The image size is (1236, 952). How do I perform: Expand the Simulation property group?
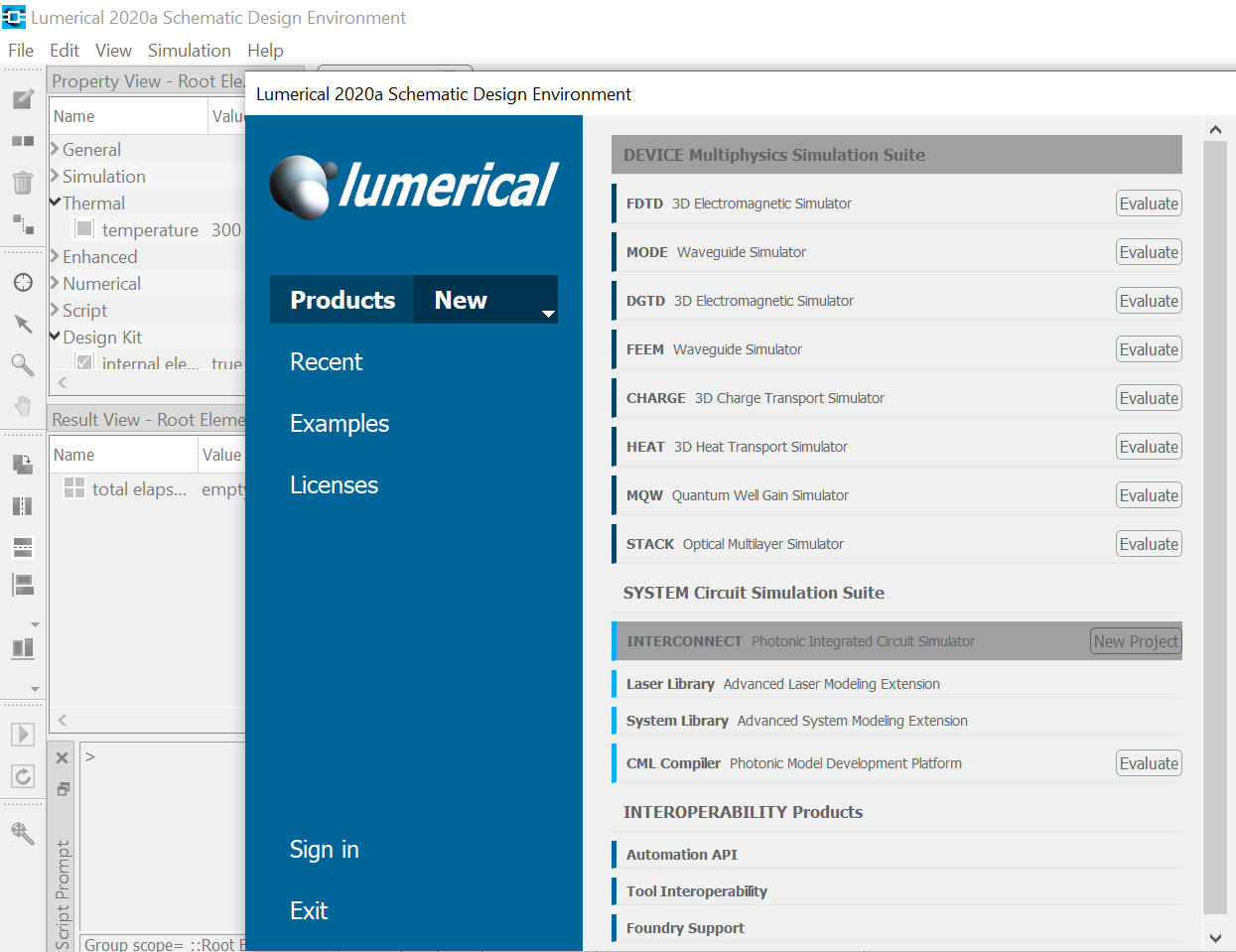tap(55, 176)
